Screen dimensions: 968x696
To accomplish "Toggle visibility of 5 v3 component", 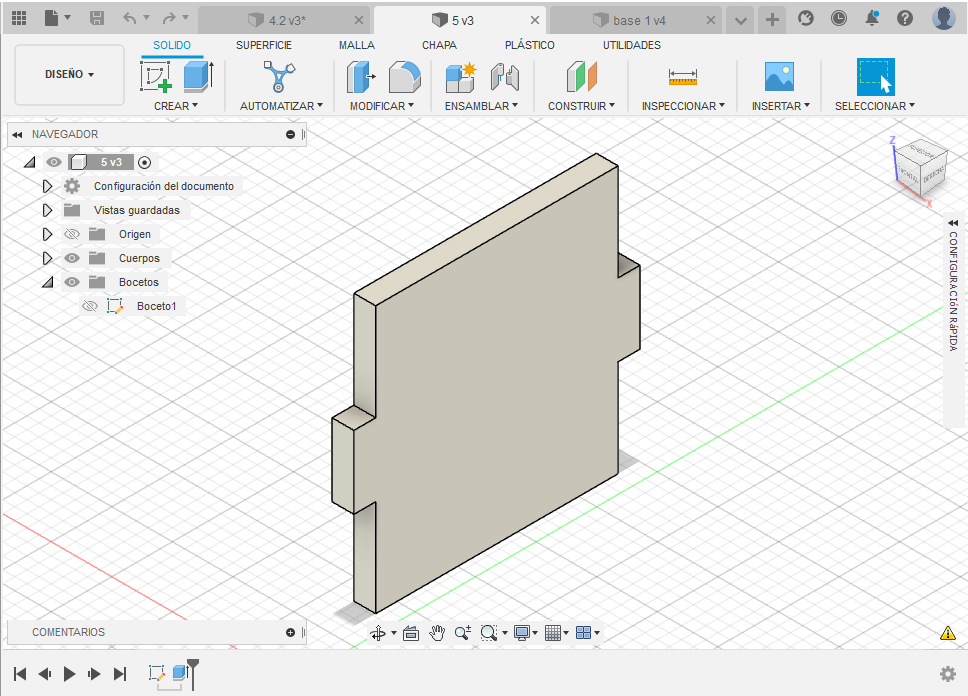I will [x=54, y=162].
